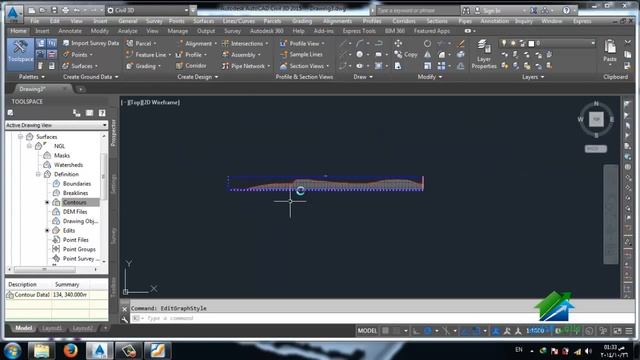Expand the Layers panel
Screen dimensions: 640x360
tap(533, 77)
